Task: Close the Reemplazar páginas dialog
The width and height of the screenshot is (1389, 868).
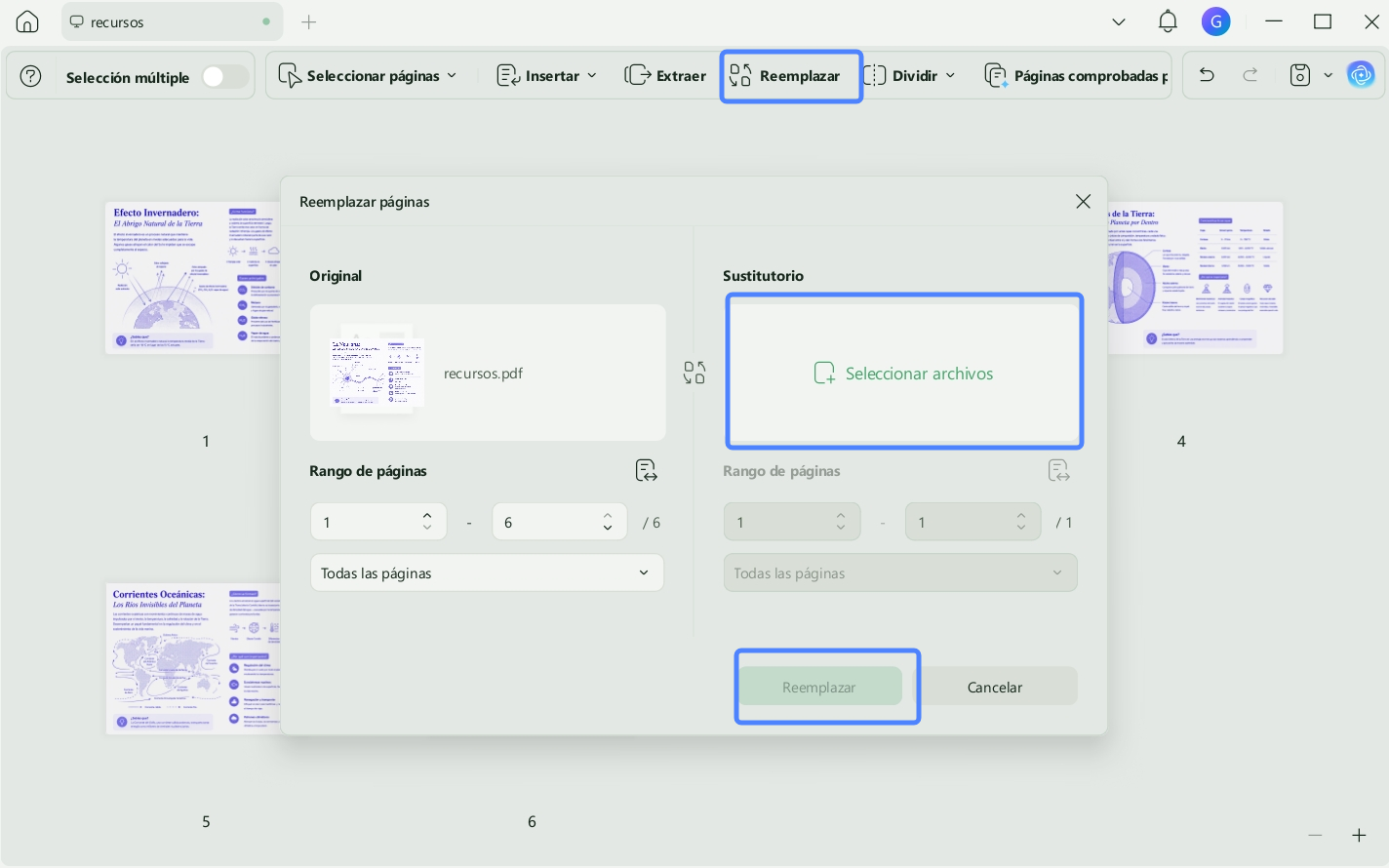Action: [1083, 201]
